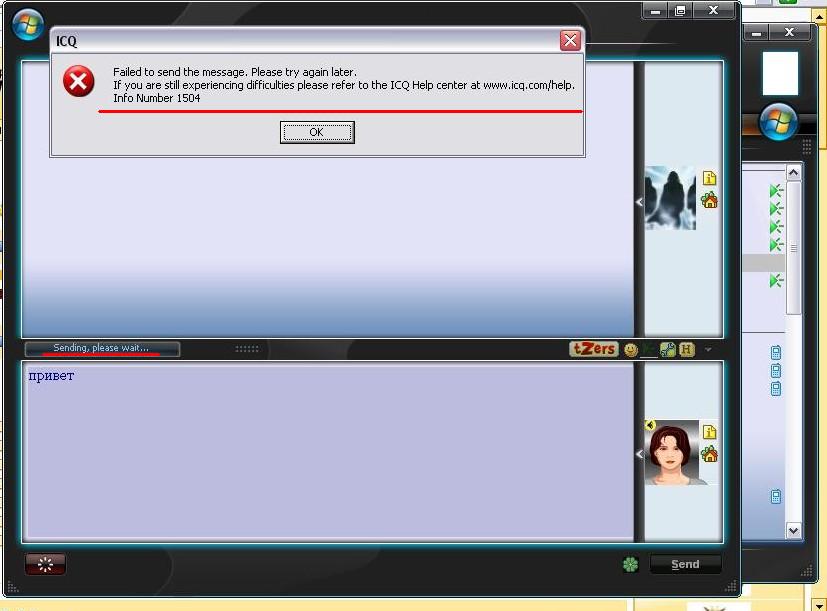Click the wrench tools icon in chat toolbar
Screen dimensions: 827x611
(x=667, y=349)
